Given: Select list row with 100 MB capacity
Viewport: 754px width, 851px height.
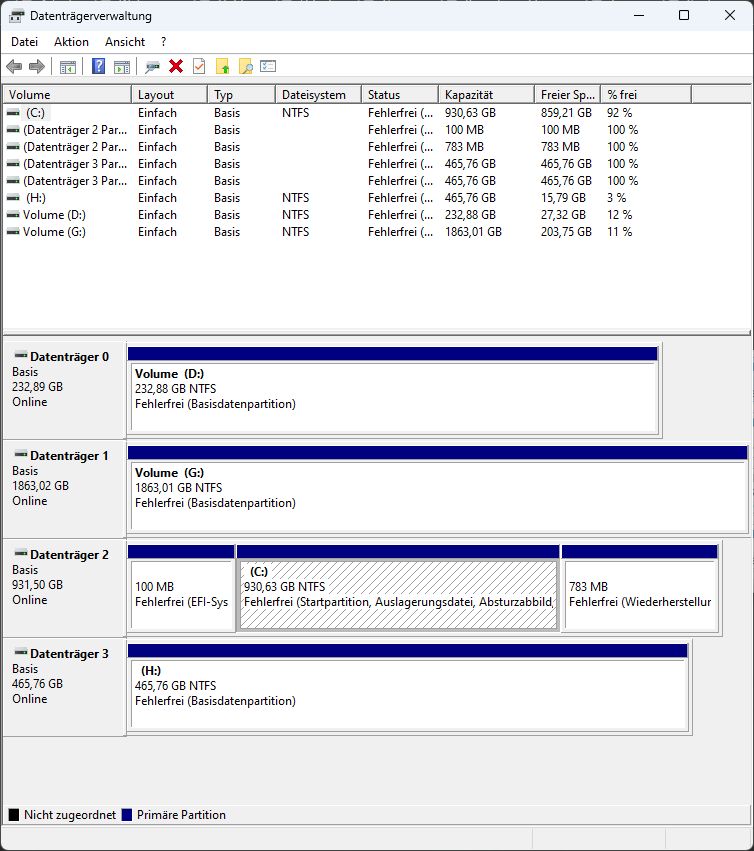Looking at the screenshot, I should [x=347, y=130].
